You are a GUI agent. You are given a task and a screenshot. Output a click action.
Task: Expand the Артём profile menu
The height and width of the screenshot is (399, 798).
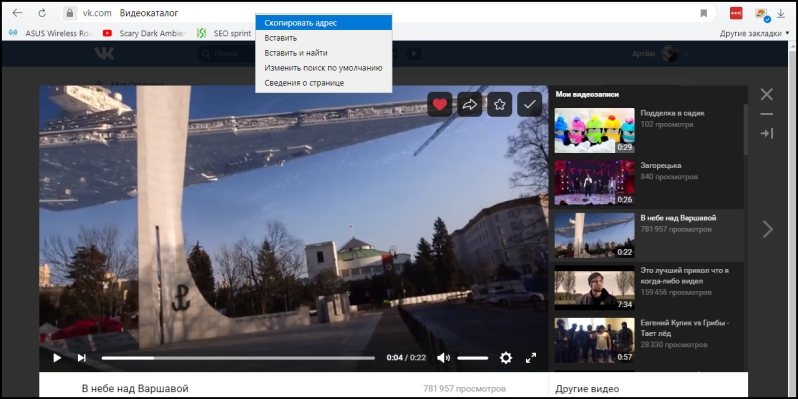[660, 53]
